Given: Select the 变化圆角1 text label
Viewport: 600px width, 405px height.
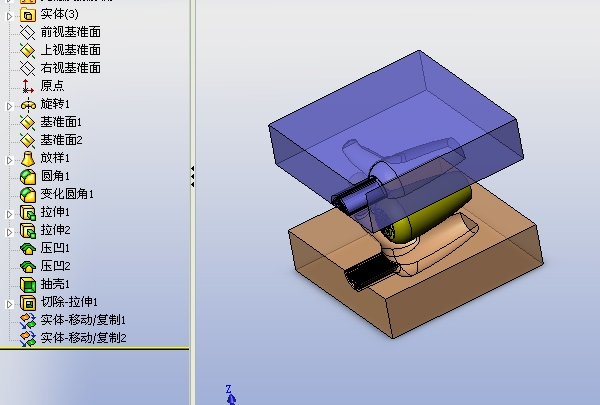Looking at the screenshot, I should tap(67, 194).
